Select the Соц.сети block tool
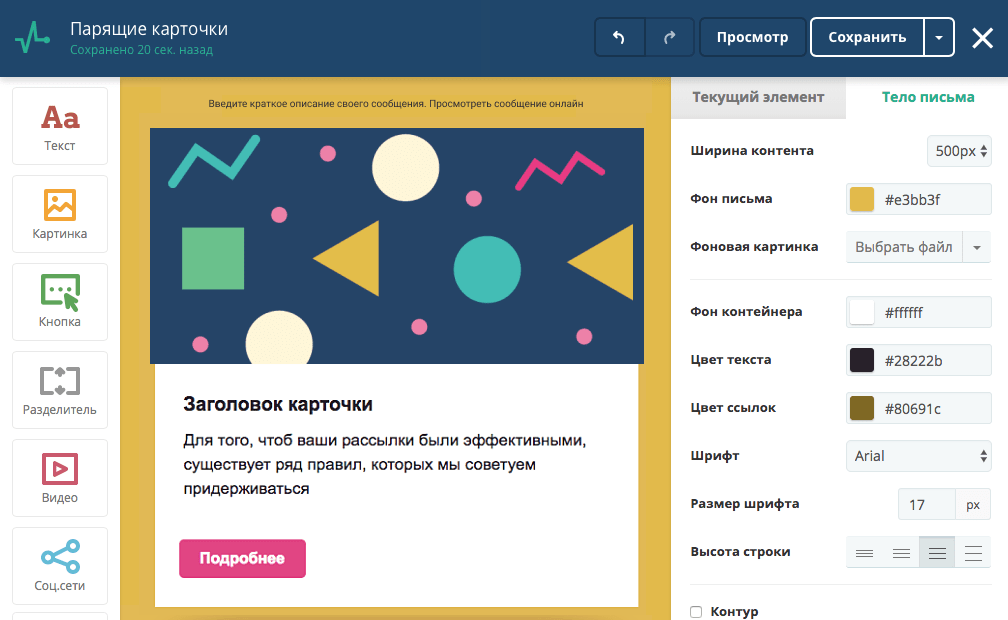 [x=60, y=566]
